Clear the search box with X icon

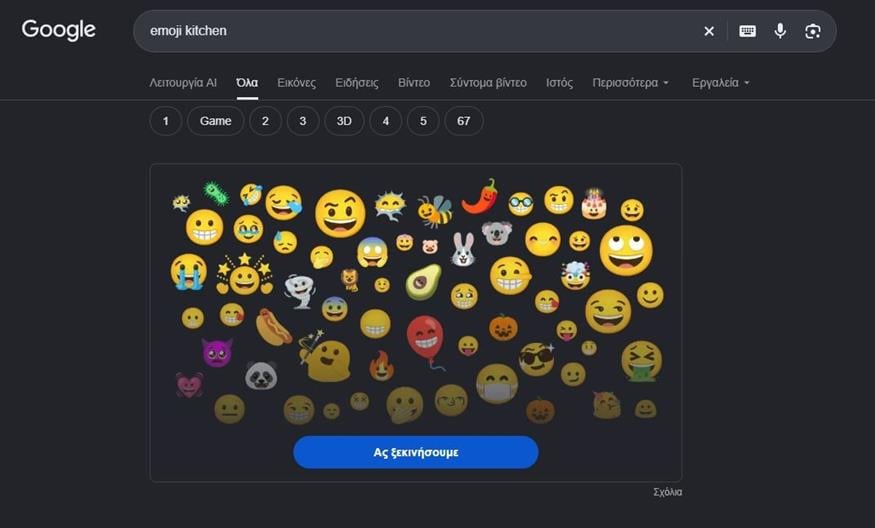pyautogui.click(x=709, y=31)
